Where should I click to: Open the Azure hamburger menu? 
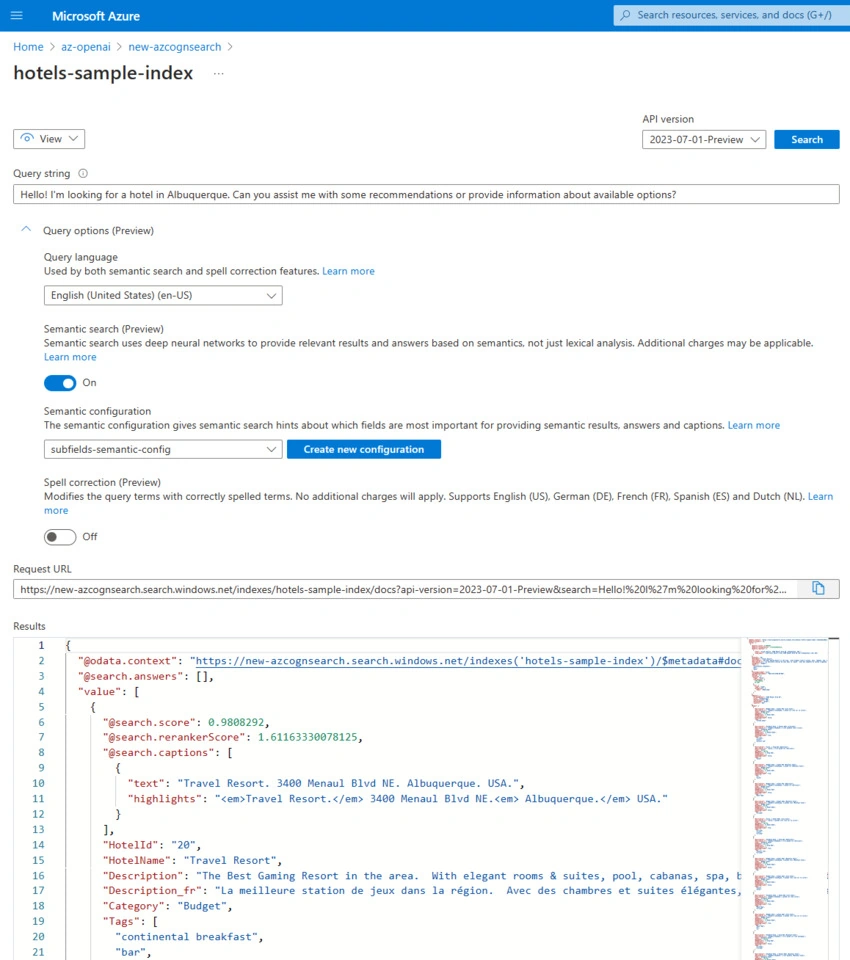(17, 15)
